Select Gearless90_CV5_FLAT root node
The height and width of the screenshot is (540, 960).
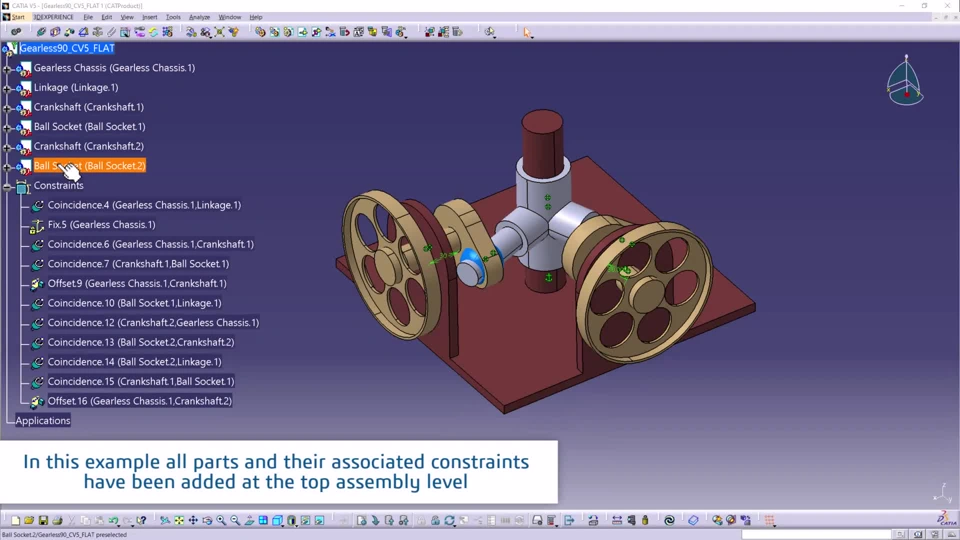coord(67,48)
